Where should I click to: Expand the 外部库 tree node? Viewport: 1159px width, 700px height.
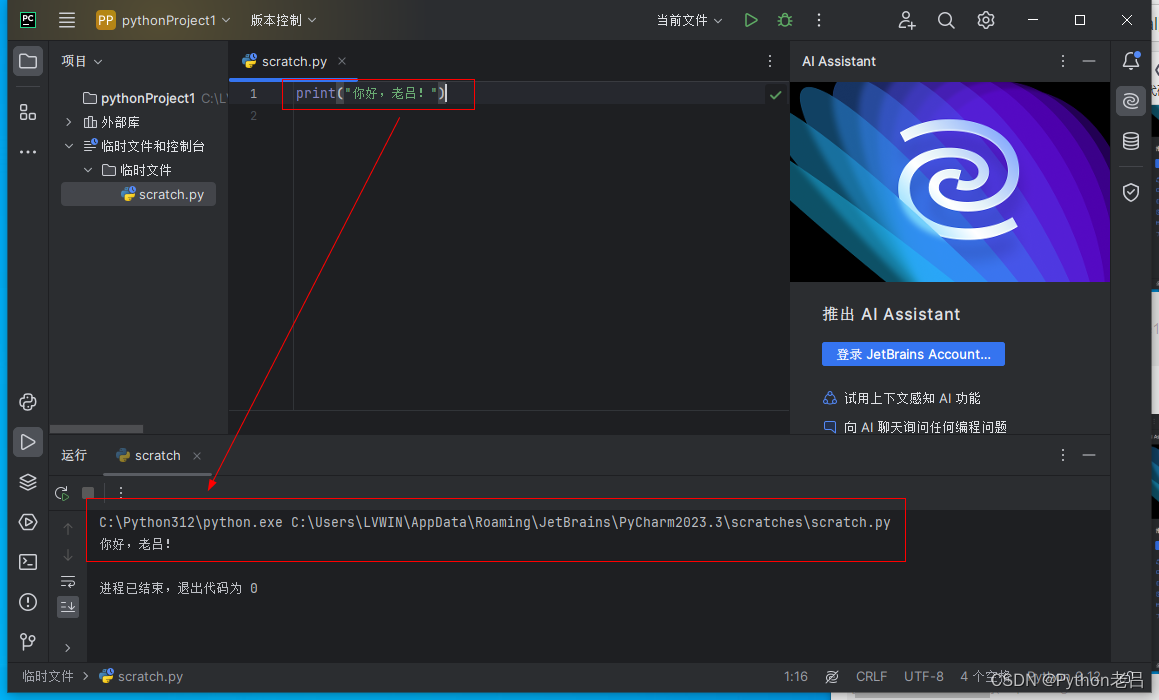click(x=69, y=122)
